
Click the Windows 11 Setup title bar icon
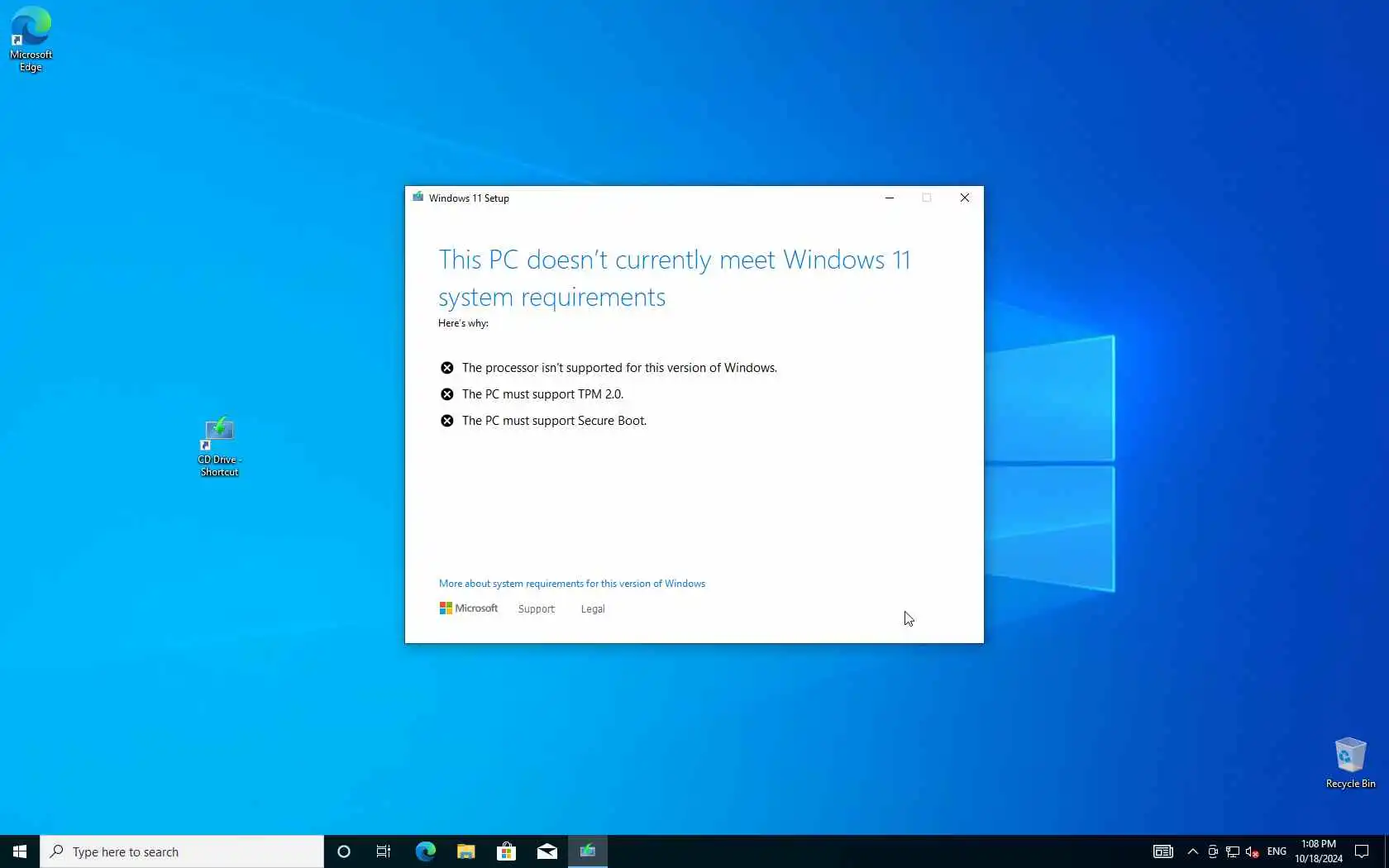tap(418, 198)
